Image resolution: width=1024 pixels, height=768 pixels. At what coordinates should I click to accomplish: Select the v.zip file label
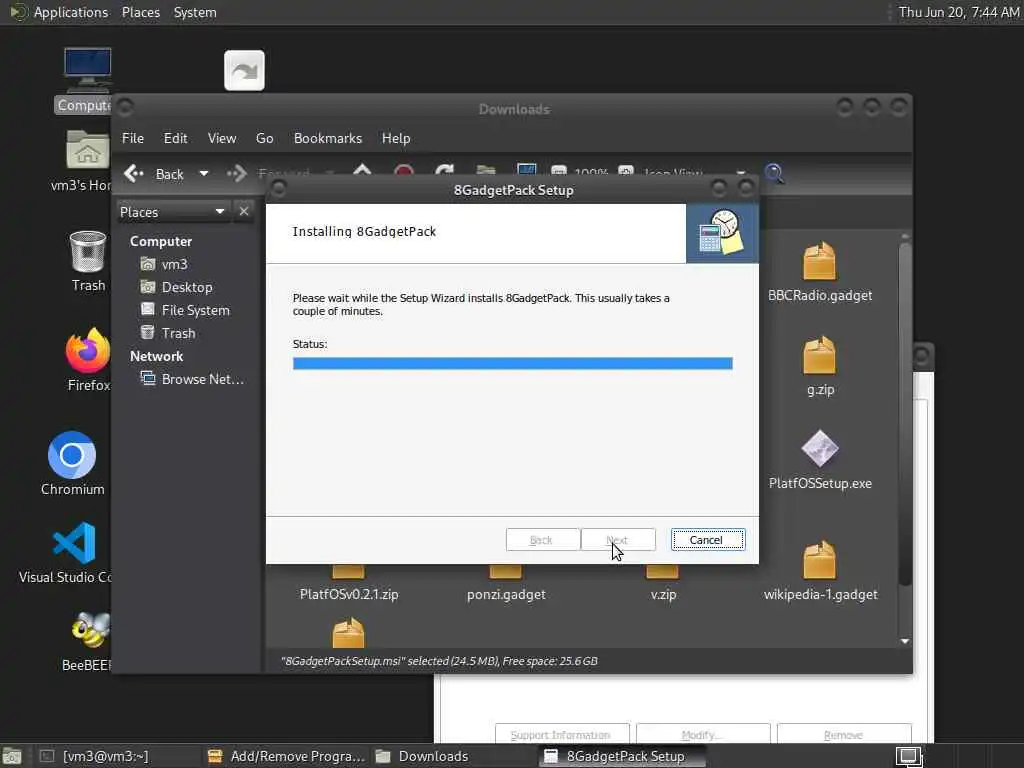(663, 594)
